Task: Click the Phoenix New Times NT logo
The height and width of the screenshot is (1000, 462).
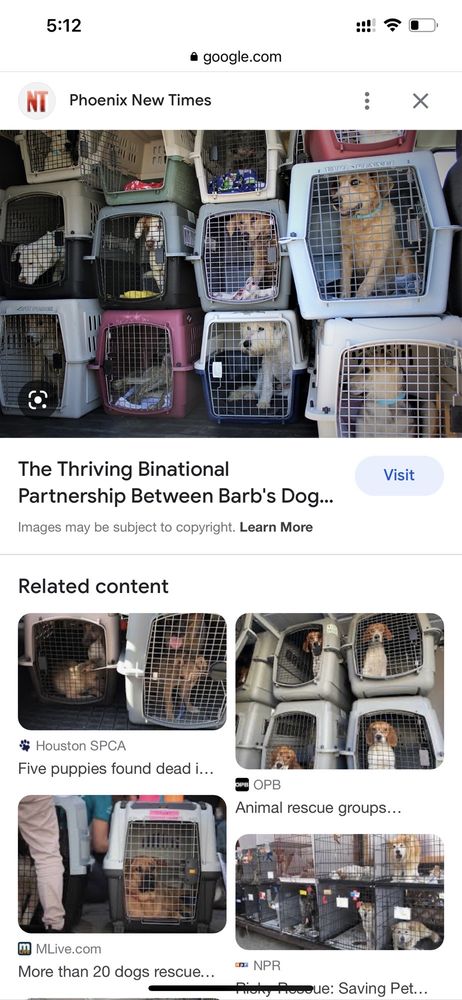Action: pos(36,101)
